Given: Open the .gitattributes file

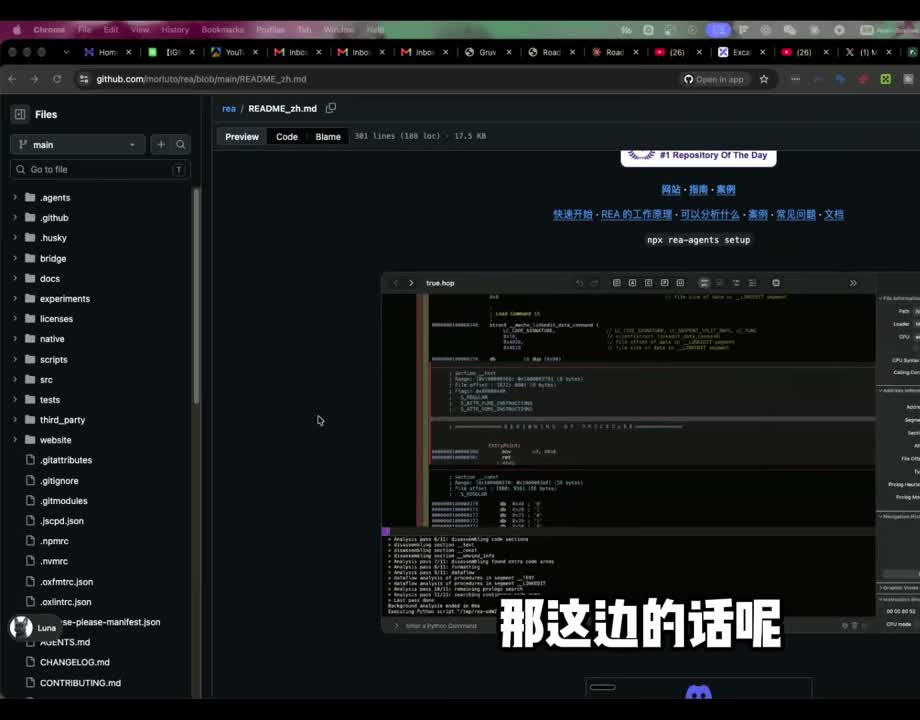Looking at the screenshot, I should (x=66, y=460).
